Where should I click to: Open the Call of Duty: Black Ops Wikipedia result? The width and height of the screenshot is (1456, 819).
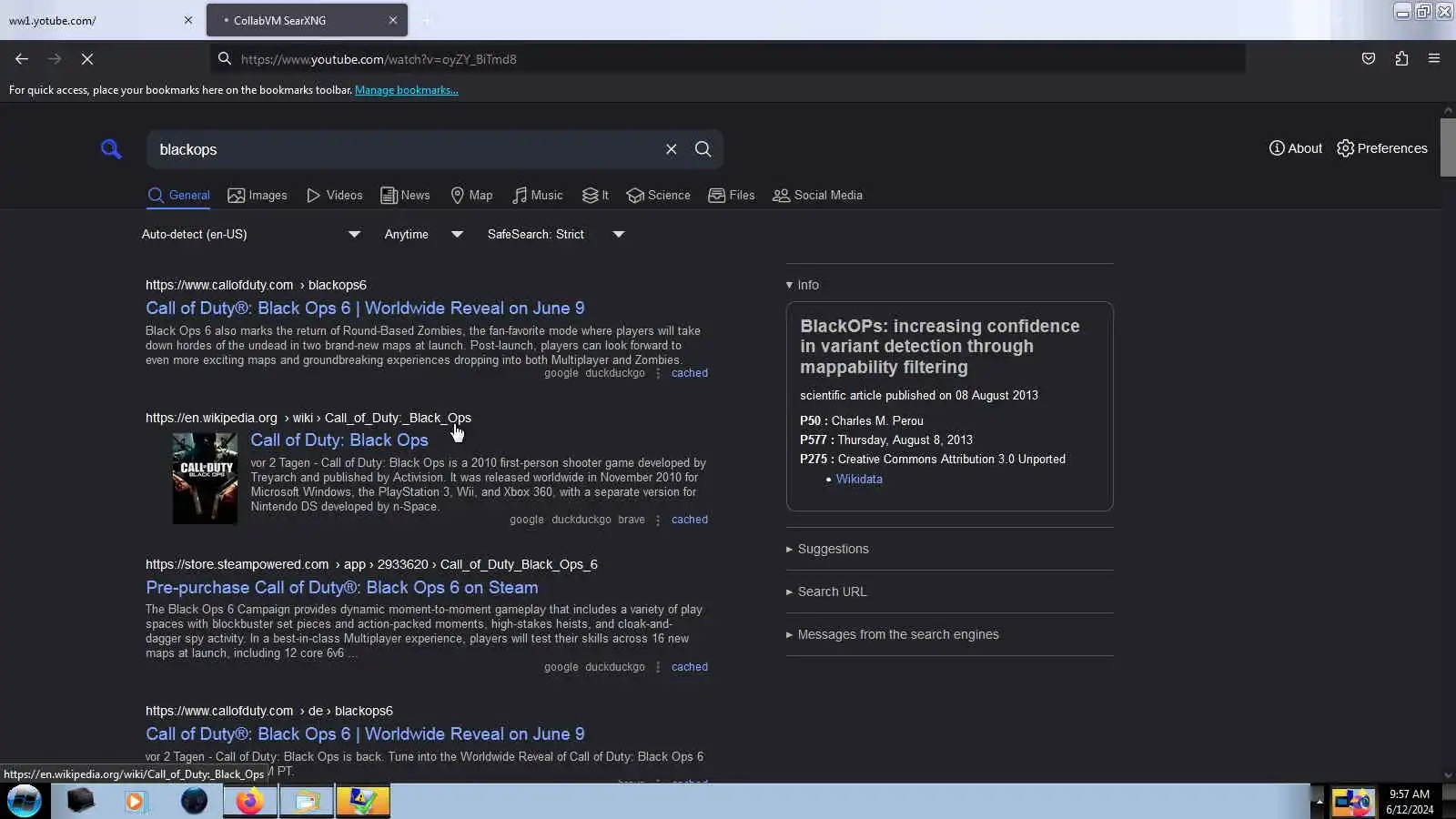(x=339, y=440)
